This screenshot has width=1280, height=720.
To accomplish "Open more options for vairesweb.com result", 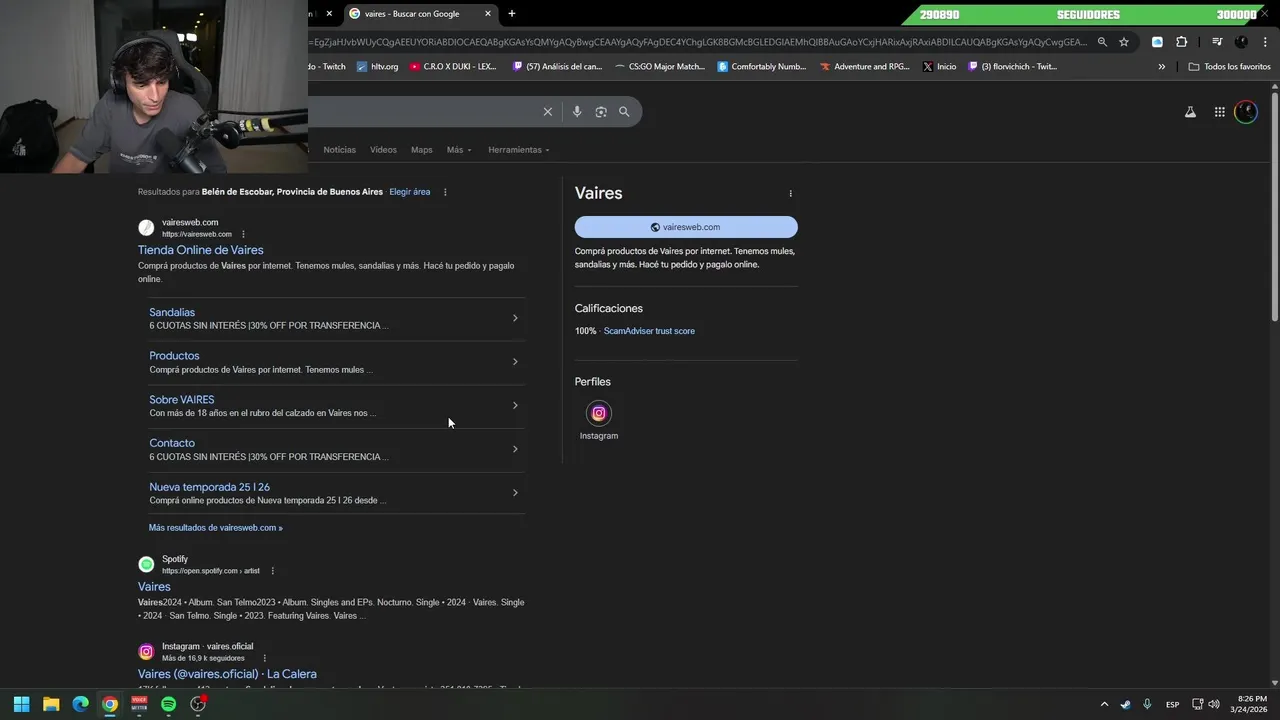I will point(243,234).
